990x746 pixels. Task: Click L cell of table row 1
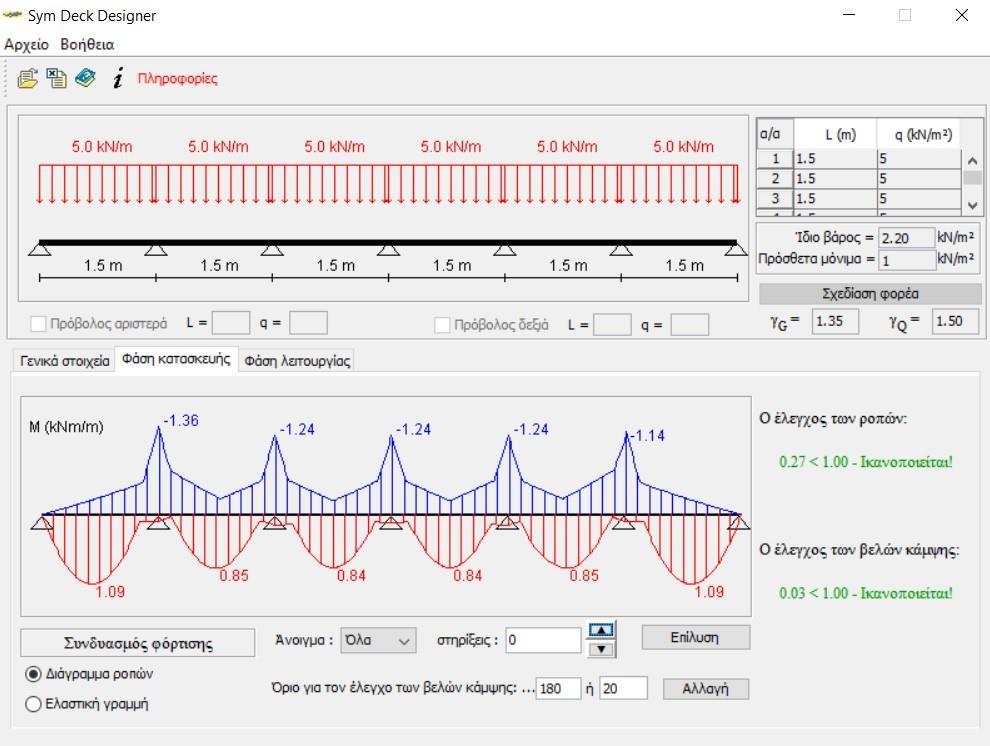click(835, 158)
